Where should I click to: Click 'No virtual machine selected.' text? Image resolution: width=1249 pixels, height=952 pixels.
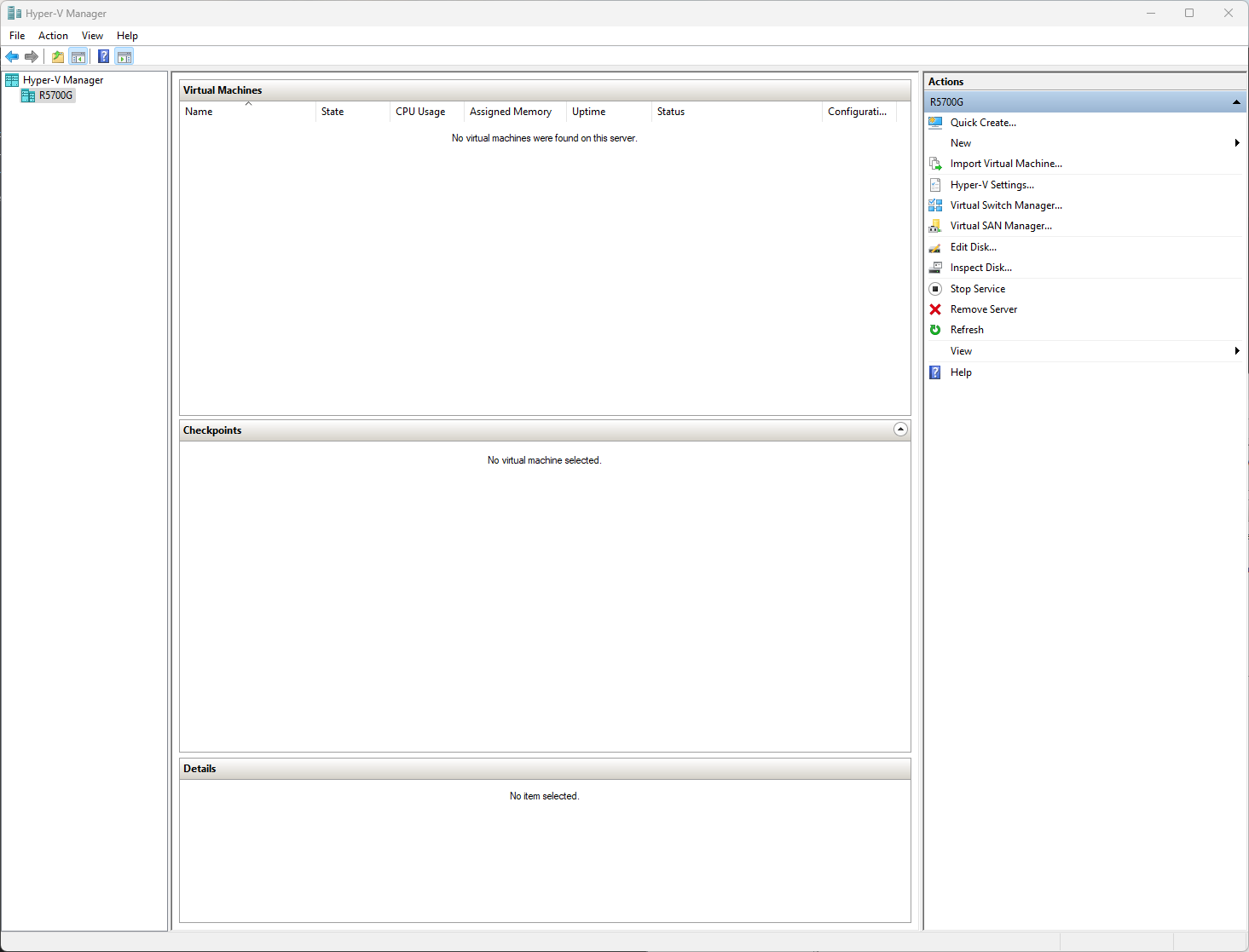(545, 460)
